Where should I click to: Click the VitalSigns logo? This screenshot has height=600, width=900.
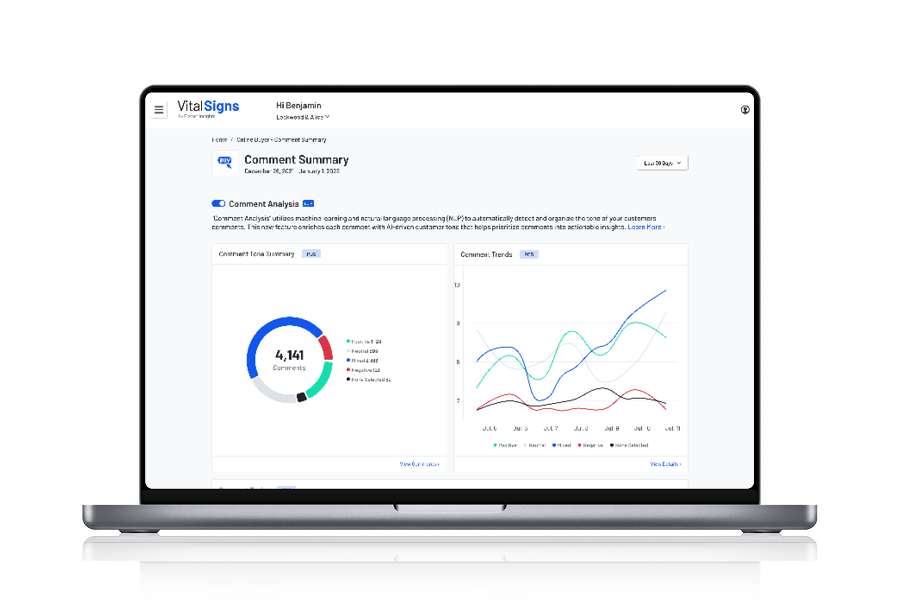208,108
